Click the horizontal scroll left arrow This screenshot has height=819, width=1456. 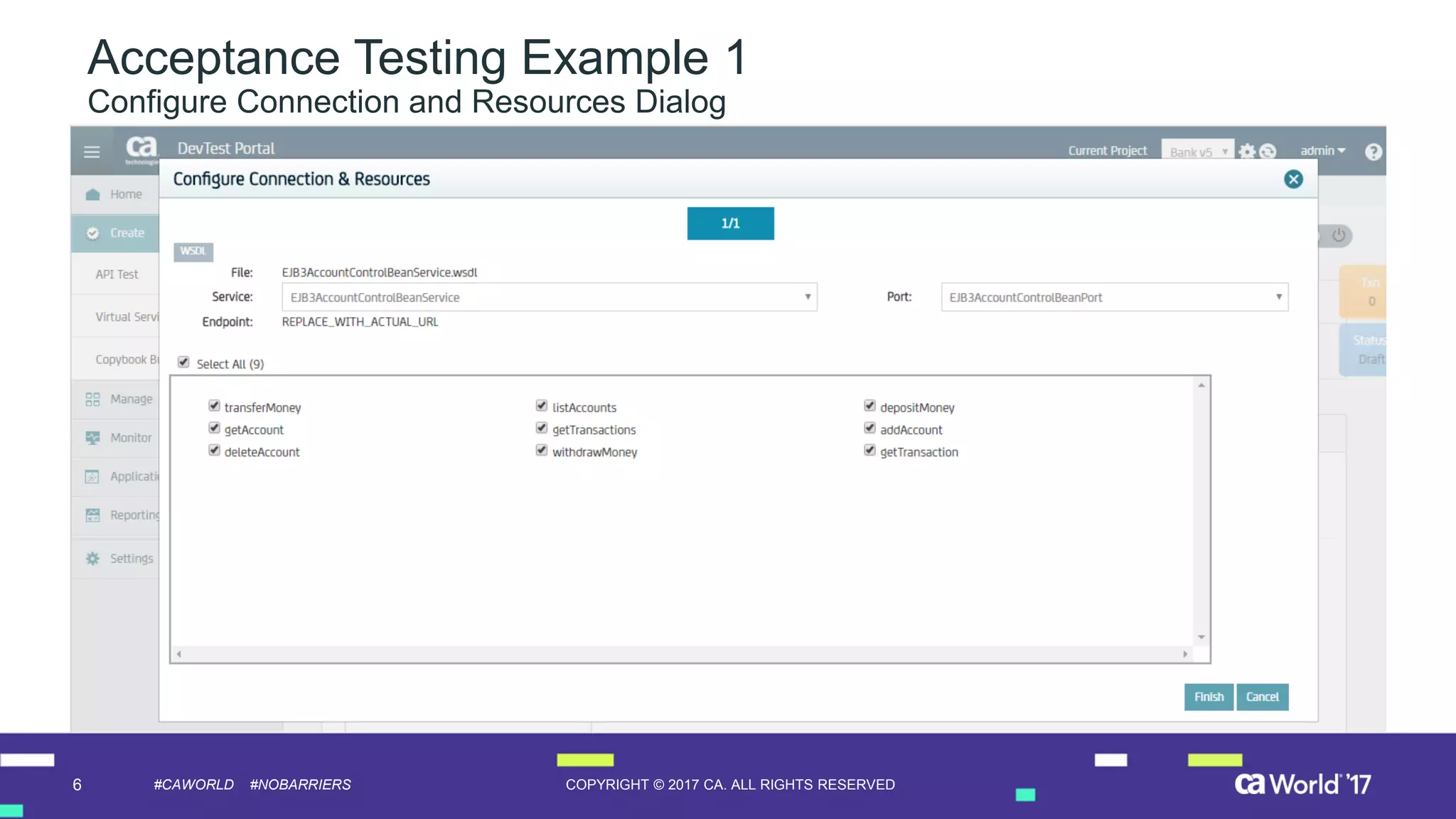(179, 654)
